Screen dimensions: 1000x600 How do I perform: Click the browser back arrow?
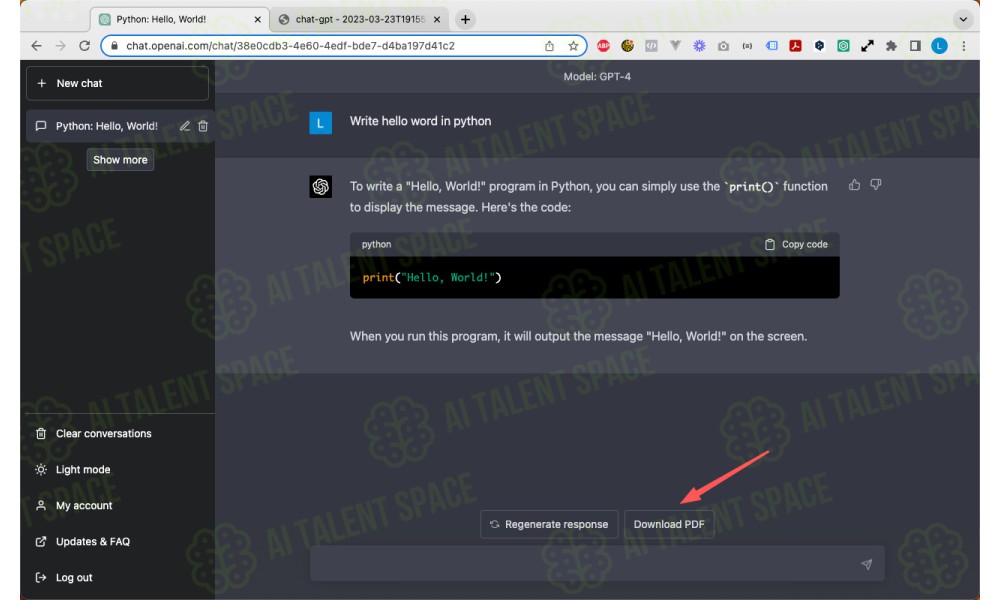pyautogui.click(x=36, y=46)
